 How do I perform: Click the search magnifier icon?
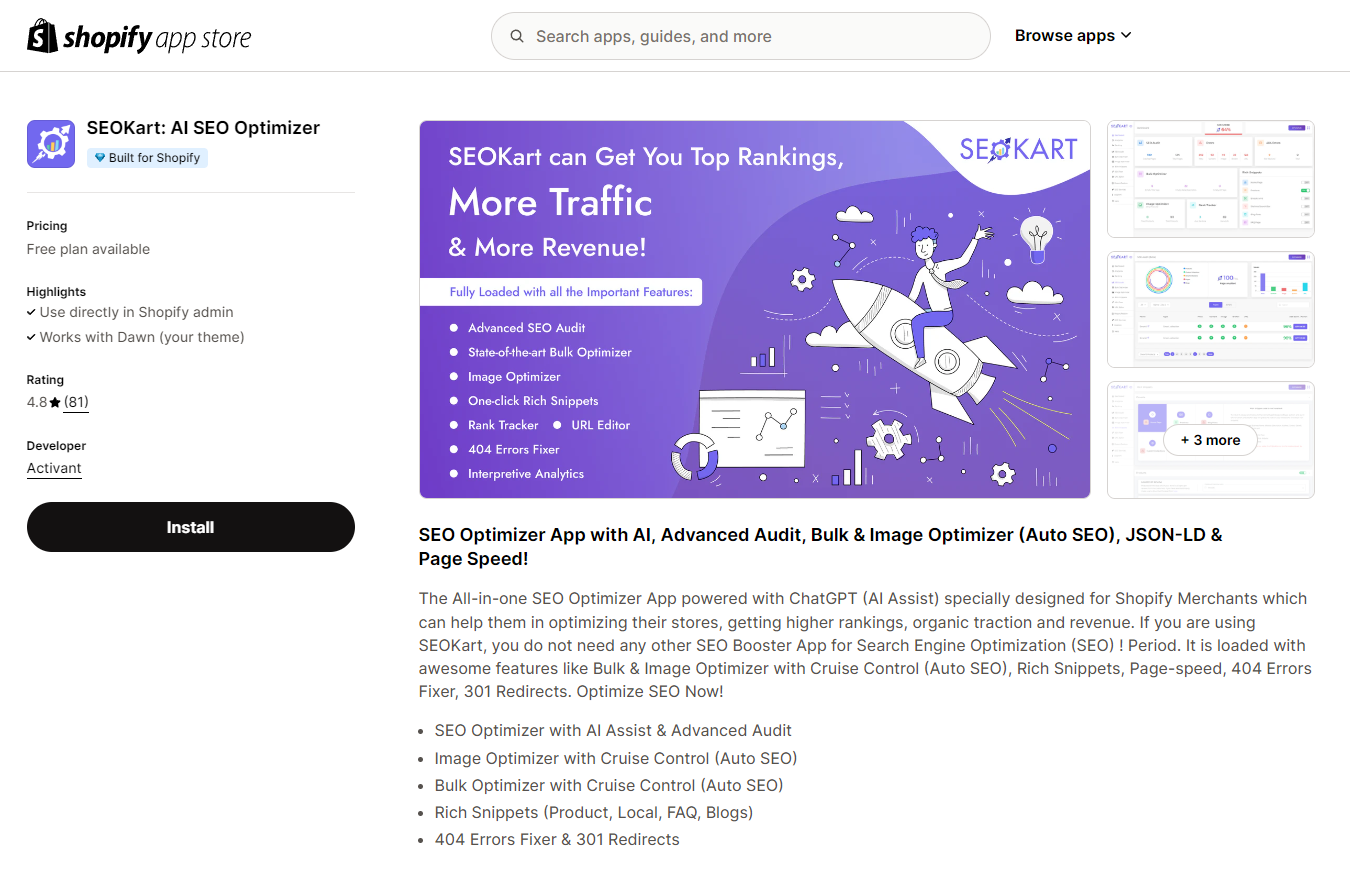517,36
